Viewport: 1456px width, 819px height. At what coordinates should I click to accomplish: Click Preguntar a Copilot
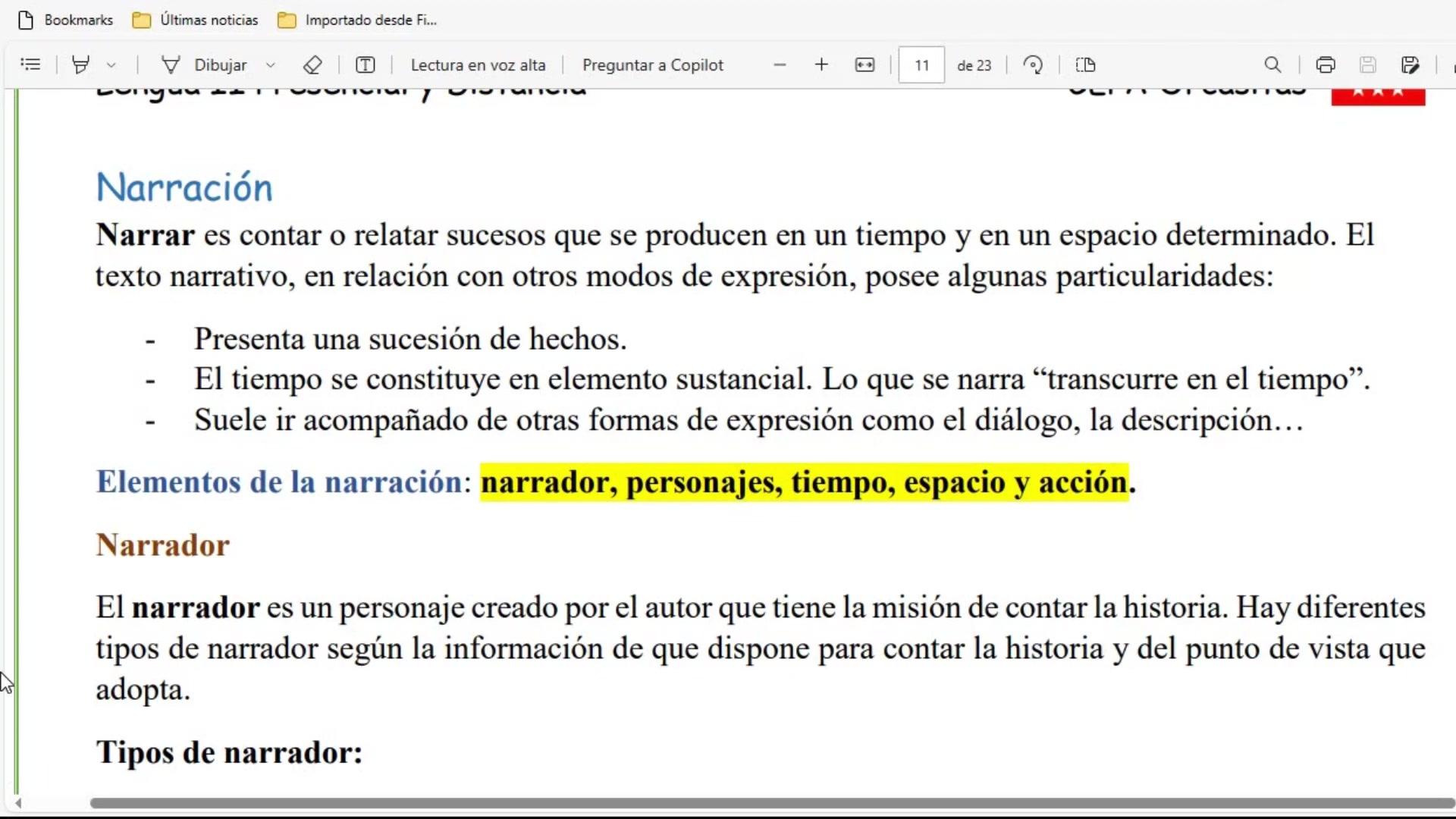click(652, 65)
